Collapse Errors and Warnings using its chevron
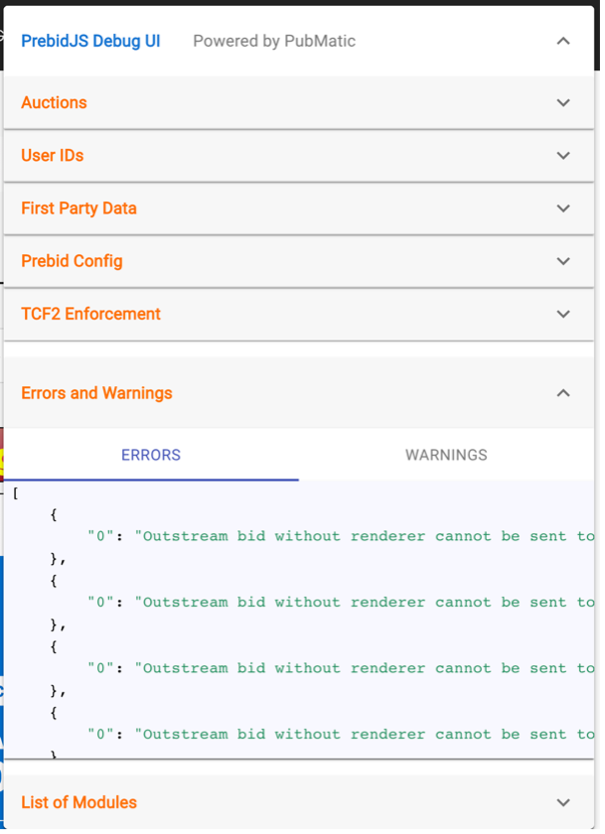The width and height of the screenshot is (605, 834). [563, 393]
